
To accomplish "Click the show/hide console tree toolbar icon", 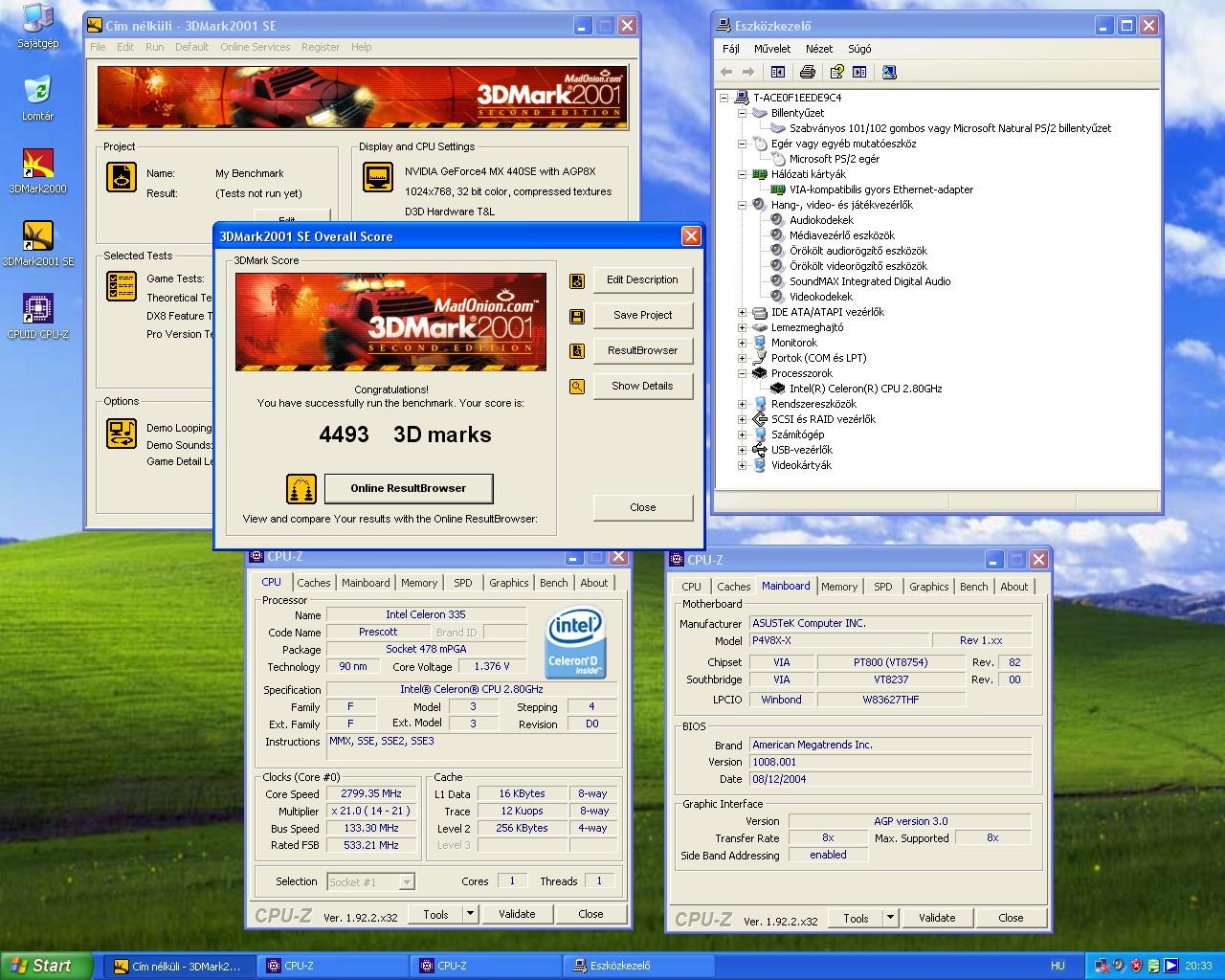I will (x=778, y=72).
